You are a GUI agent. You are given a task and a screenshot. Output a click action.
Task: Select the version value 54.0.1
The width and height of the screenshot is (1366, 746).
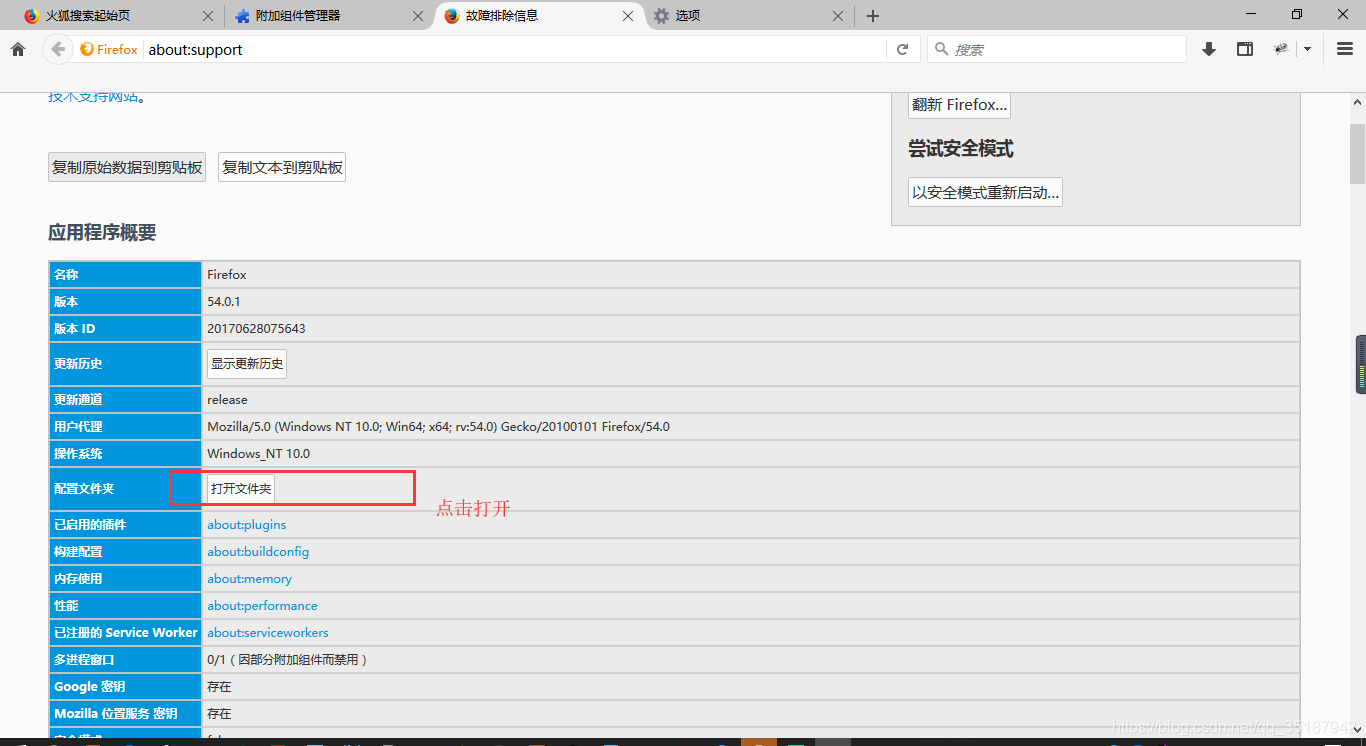pos(224,302)
